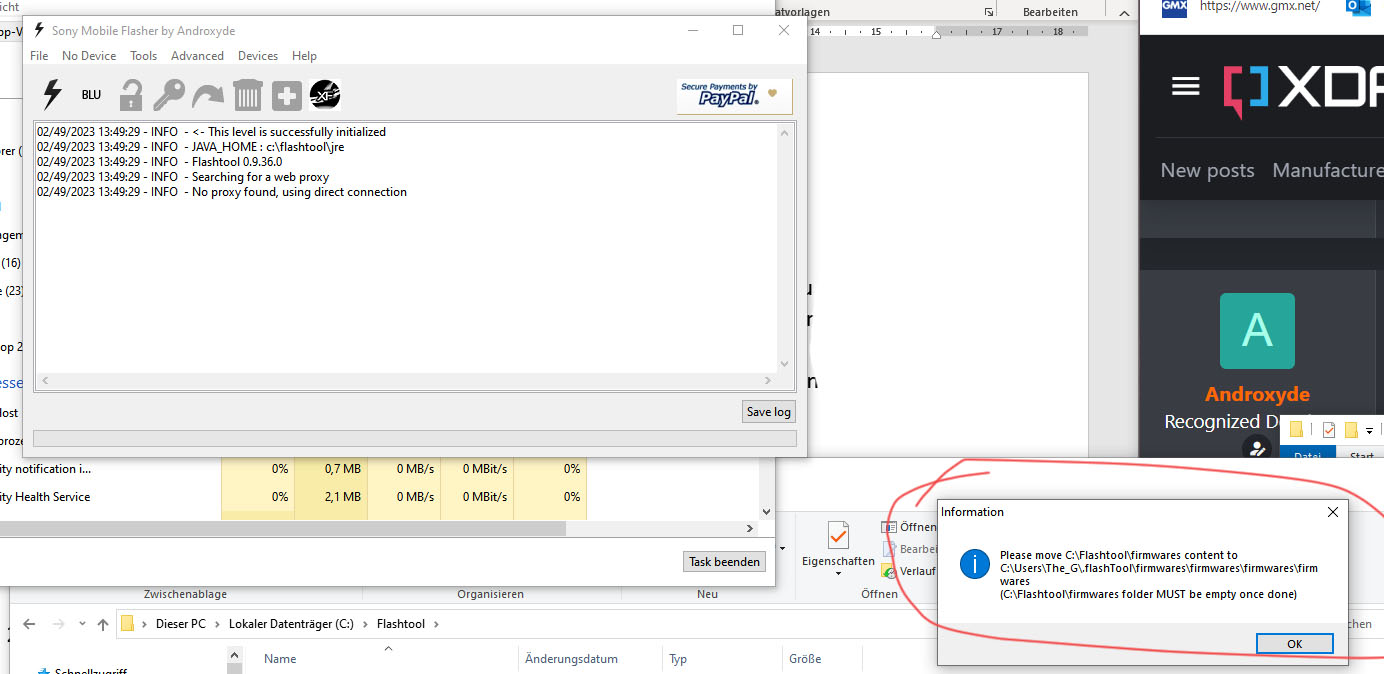Open the Androxyde profile link

(1257, 394)
